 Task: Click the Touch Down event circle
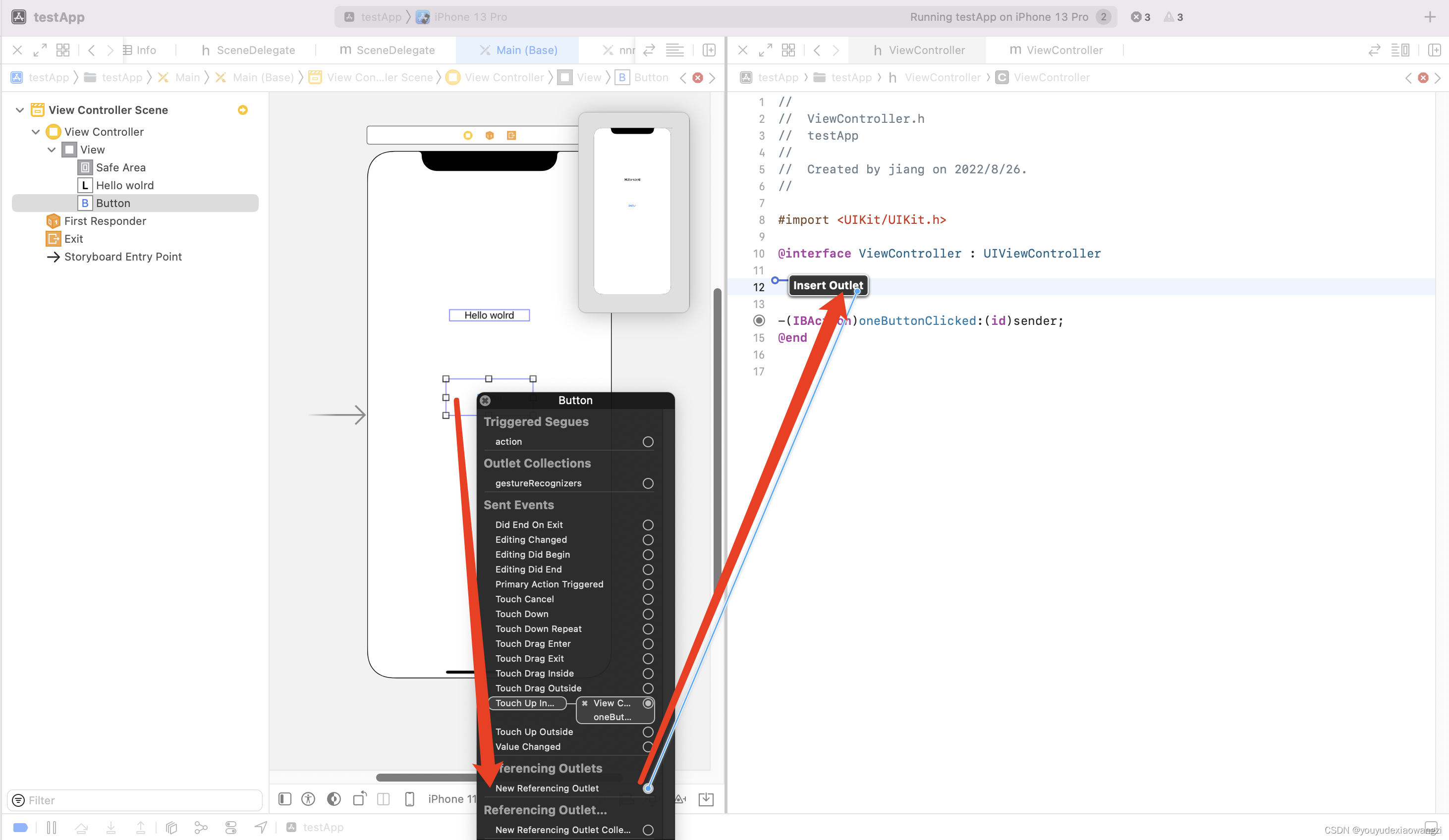[648, 614]
